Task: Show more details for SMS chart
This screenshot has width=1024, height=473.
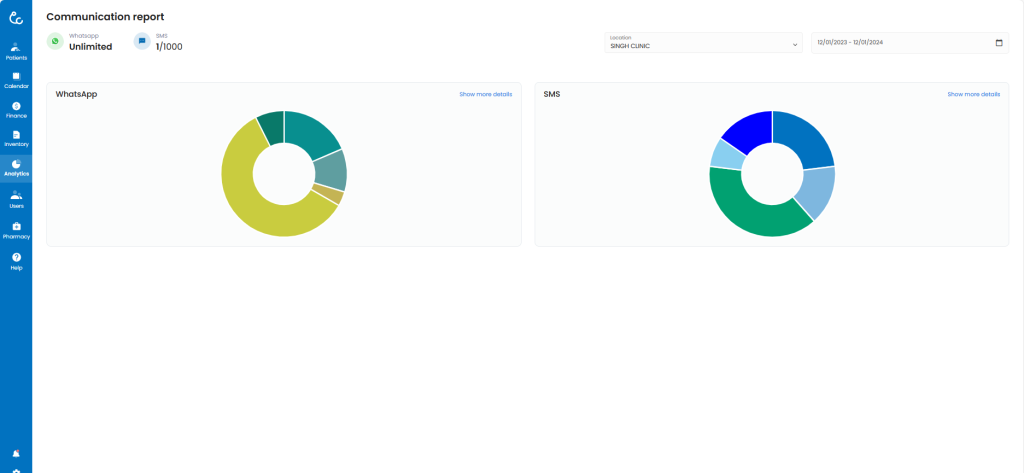Action: [973, 94]
